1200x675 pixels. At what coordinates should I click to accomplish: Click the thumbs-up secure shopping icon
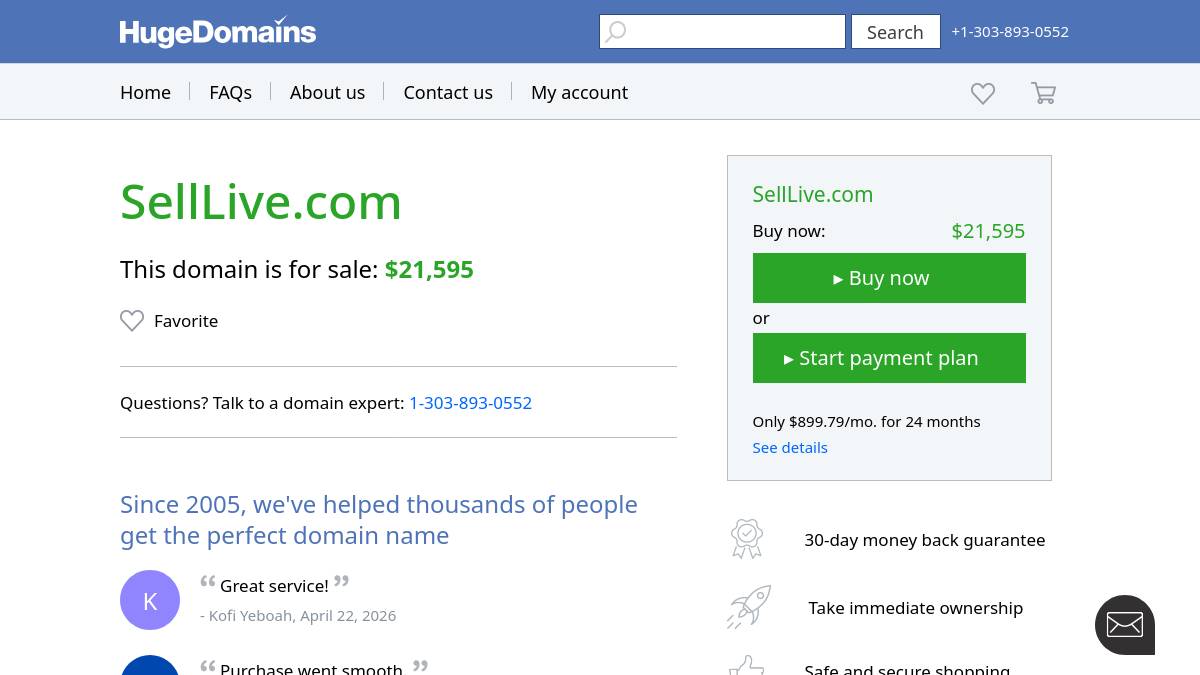point(747,665)
